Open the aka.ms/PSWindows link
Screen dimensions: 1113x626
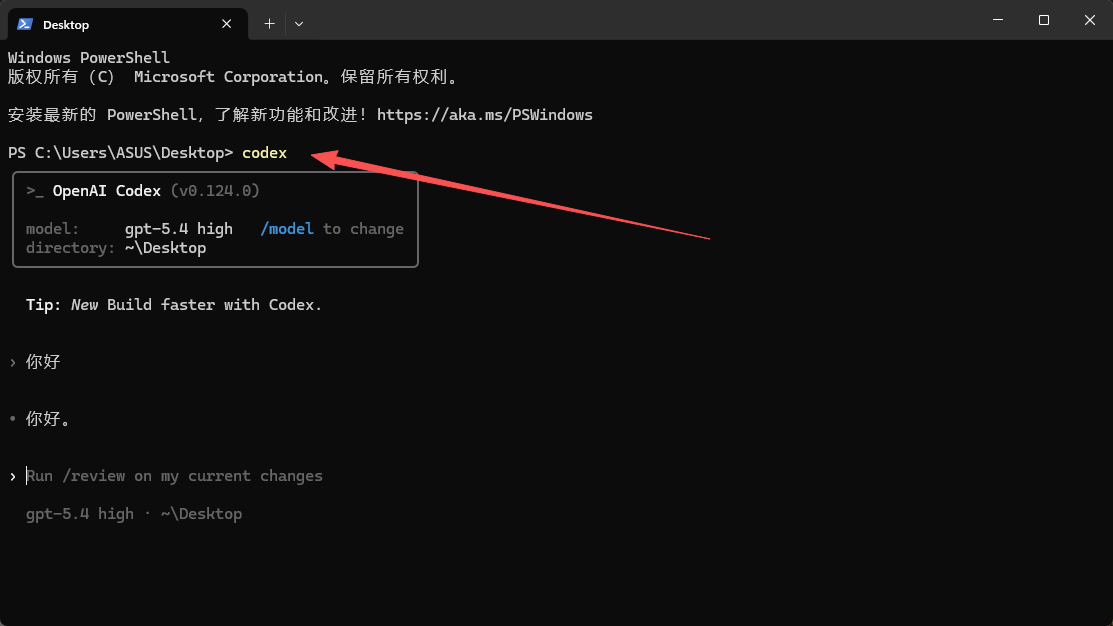click(484, 115)
